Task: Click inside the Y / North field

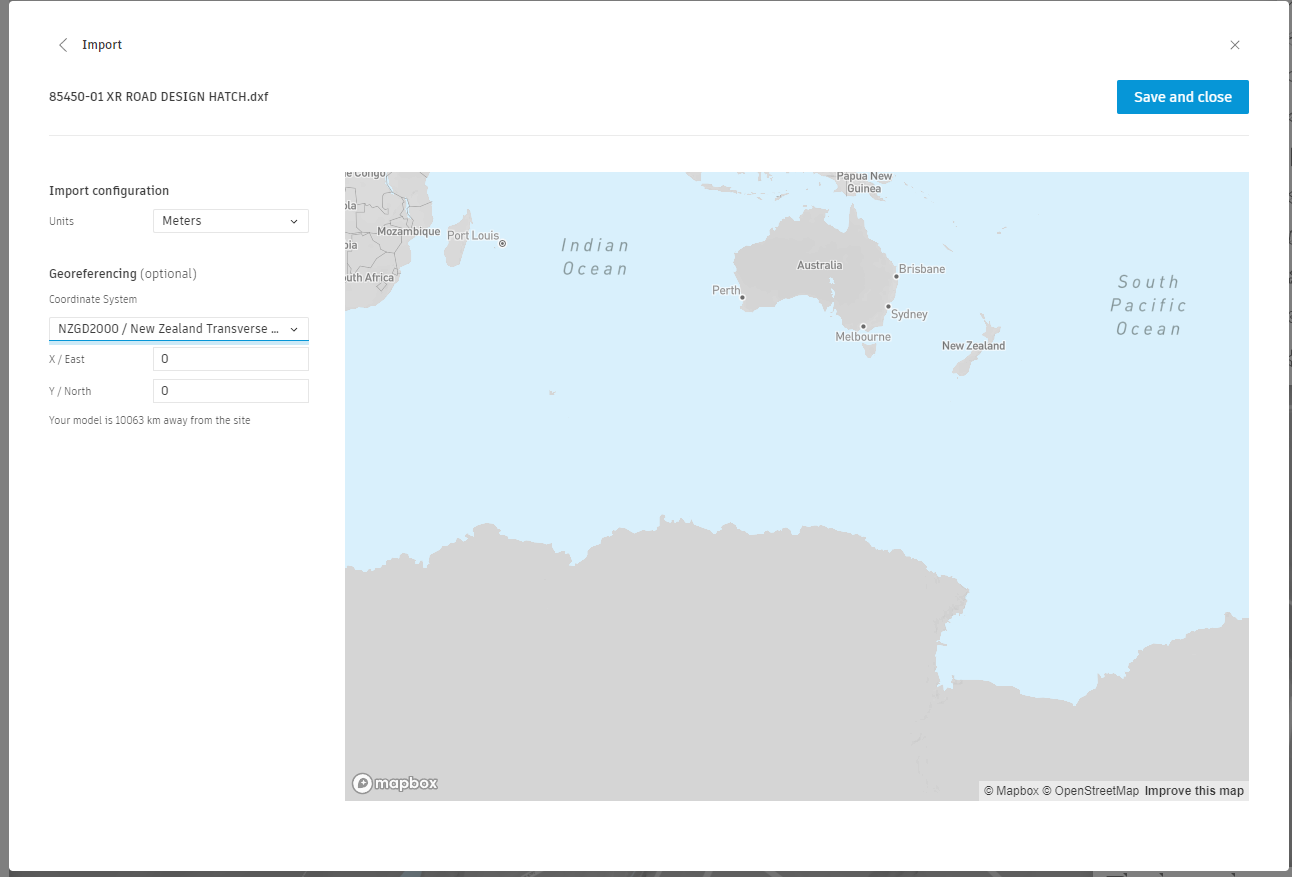Action: tap(230, 391)
